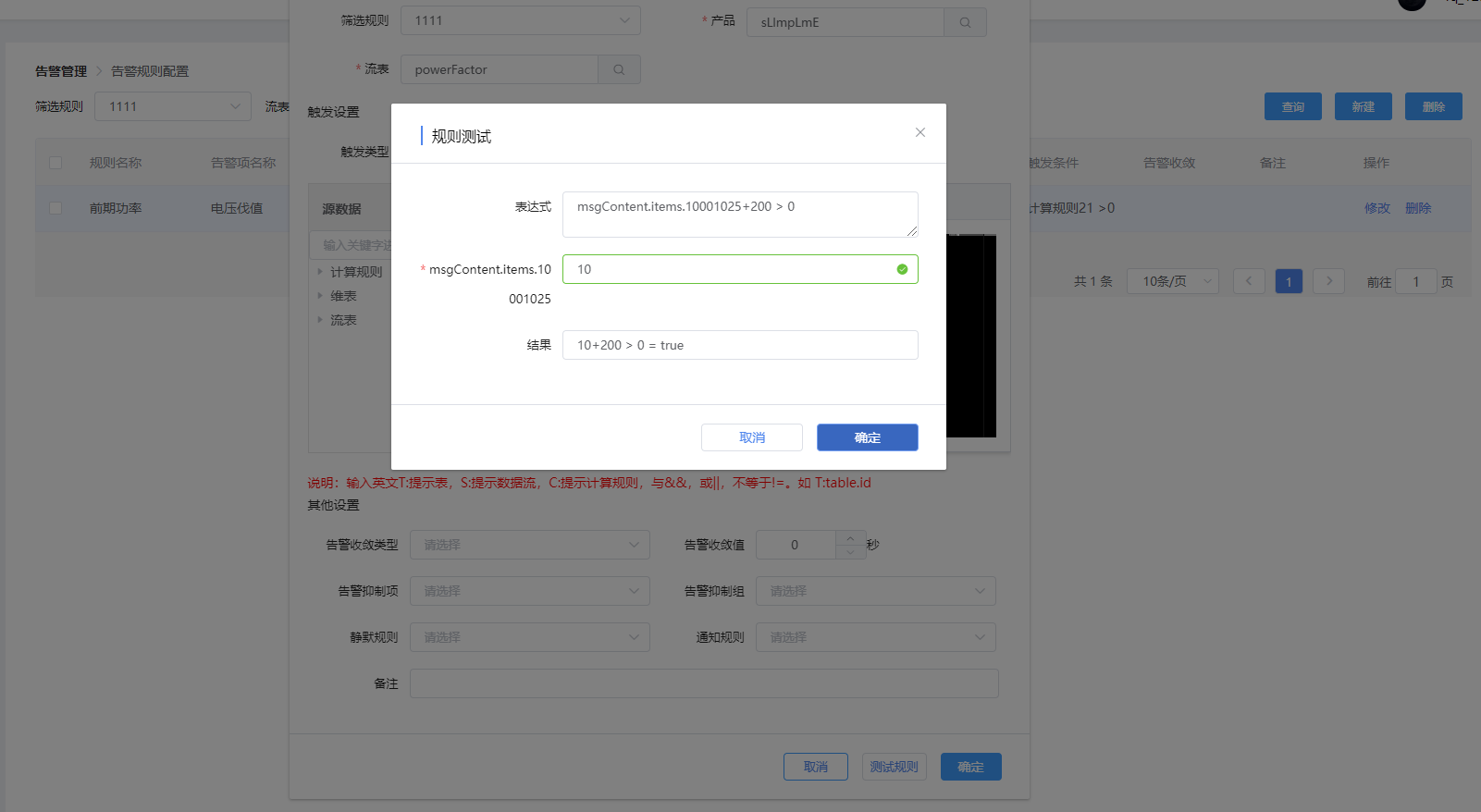Click the 修改 link in the table row
The image size is (1481, 812).
click(x=1376, y=208)
